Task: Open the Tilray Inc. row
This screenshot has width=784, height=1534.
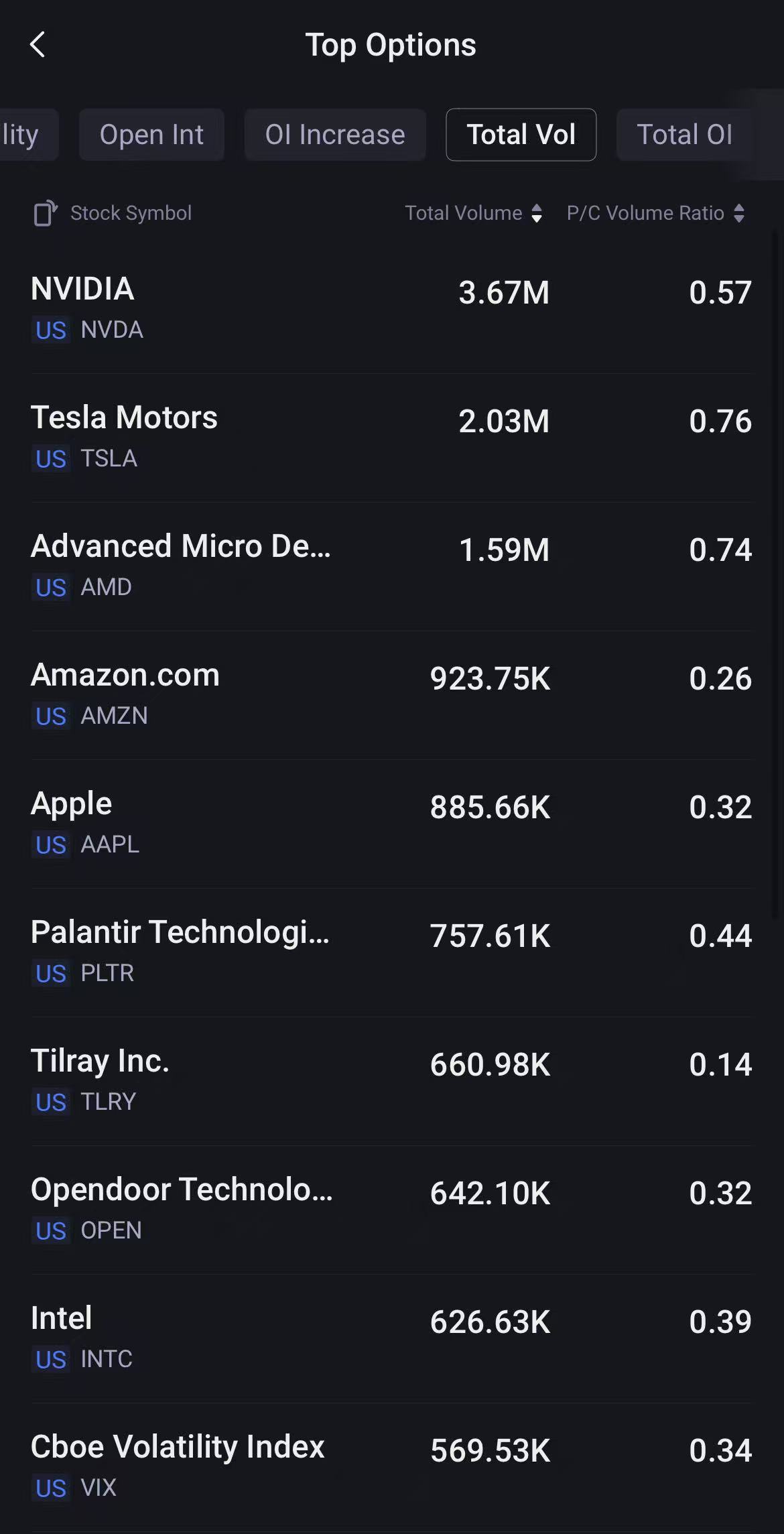Action: (391, 1080)
